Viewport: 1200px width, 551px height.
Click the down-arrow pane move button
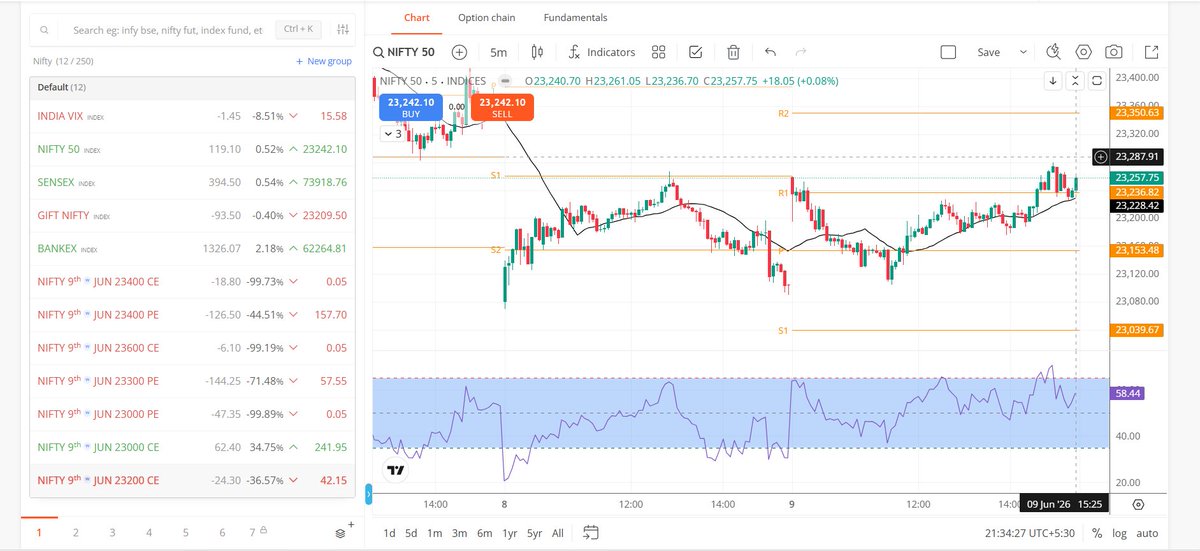(x=1053, y=80)
